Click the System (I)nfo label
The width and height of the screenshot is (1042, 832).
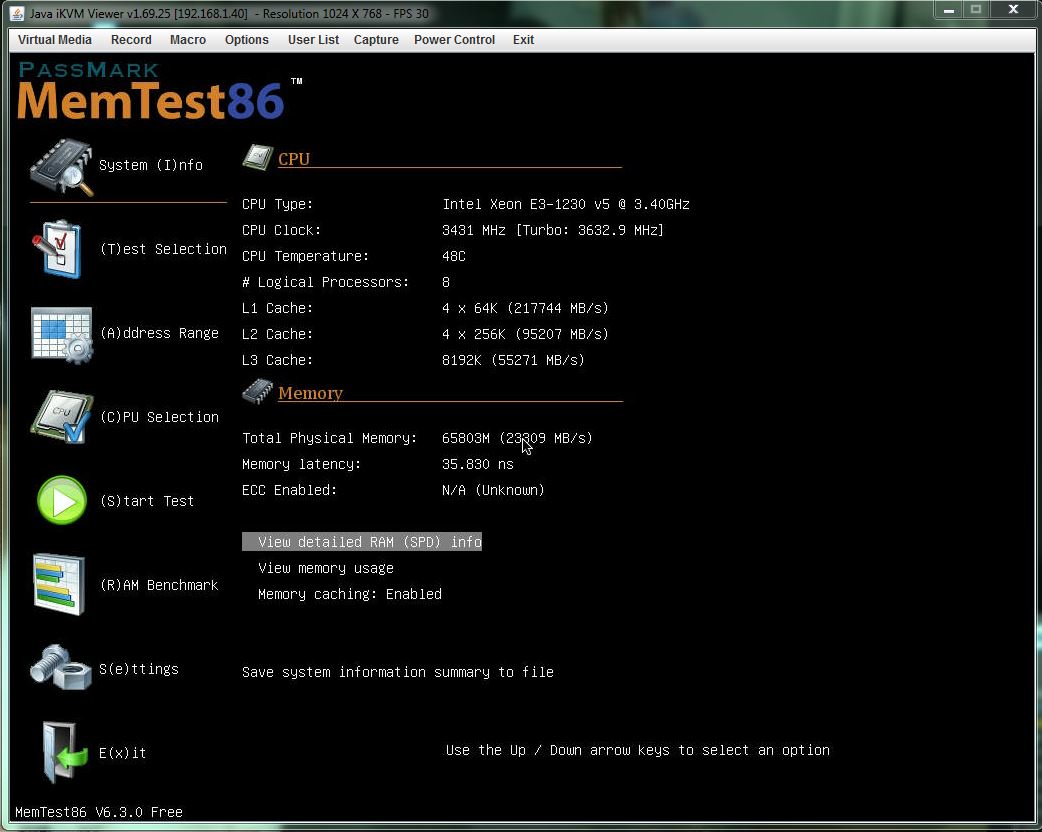(x=151, y=165)
